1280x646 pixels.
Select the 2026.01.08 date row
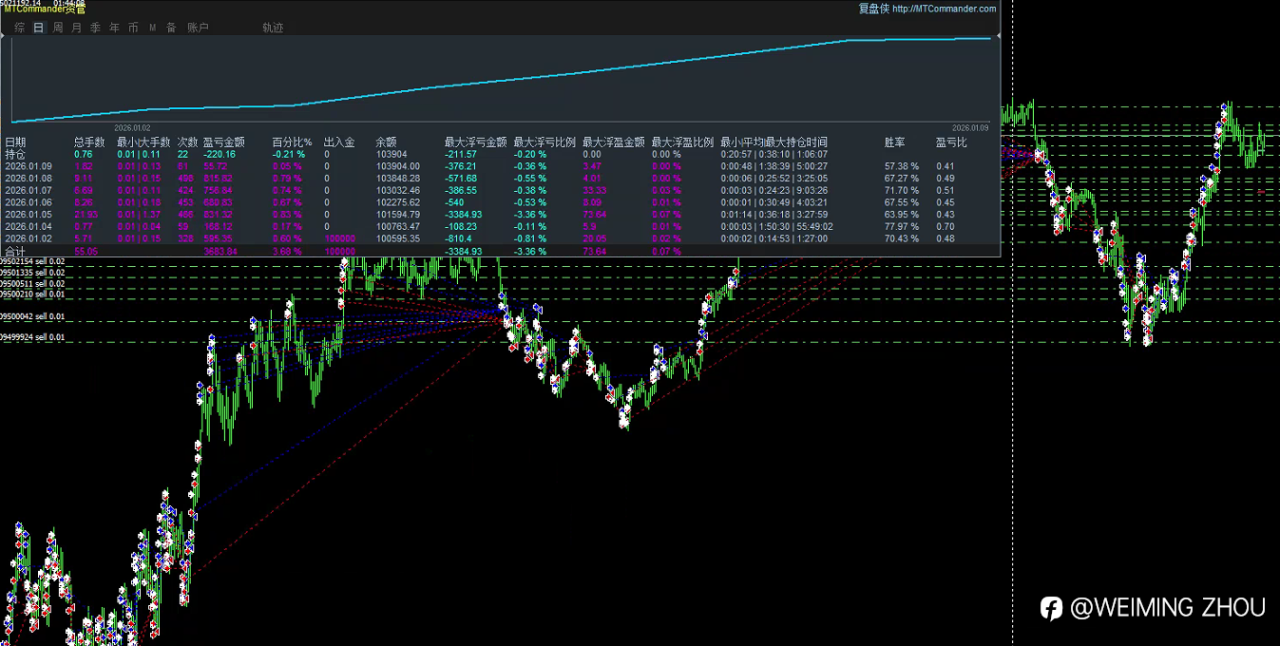click(28, 179)
